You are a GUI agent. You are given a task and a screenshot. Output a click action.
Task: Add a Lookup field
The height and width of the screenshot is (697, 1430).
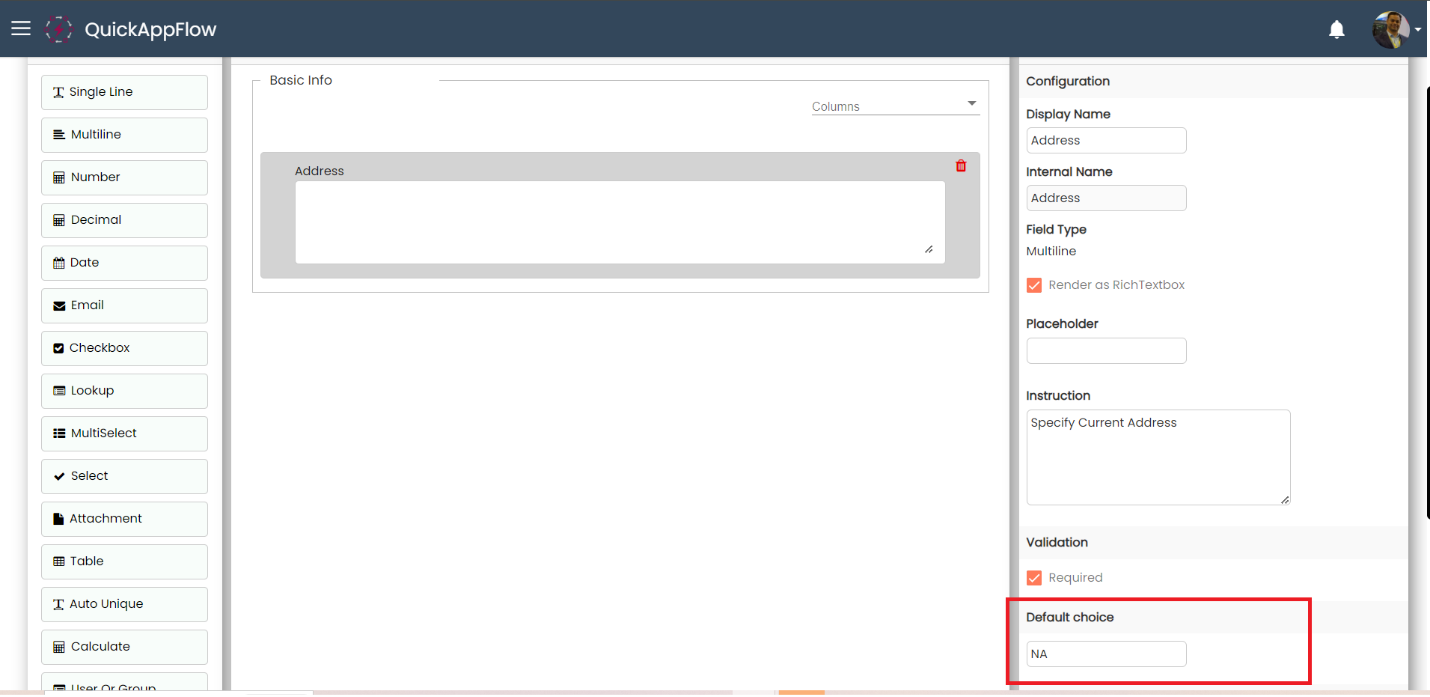124,391
